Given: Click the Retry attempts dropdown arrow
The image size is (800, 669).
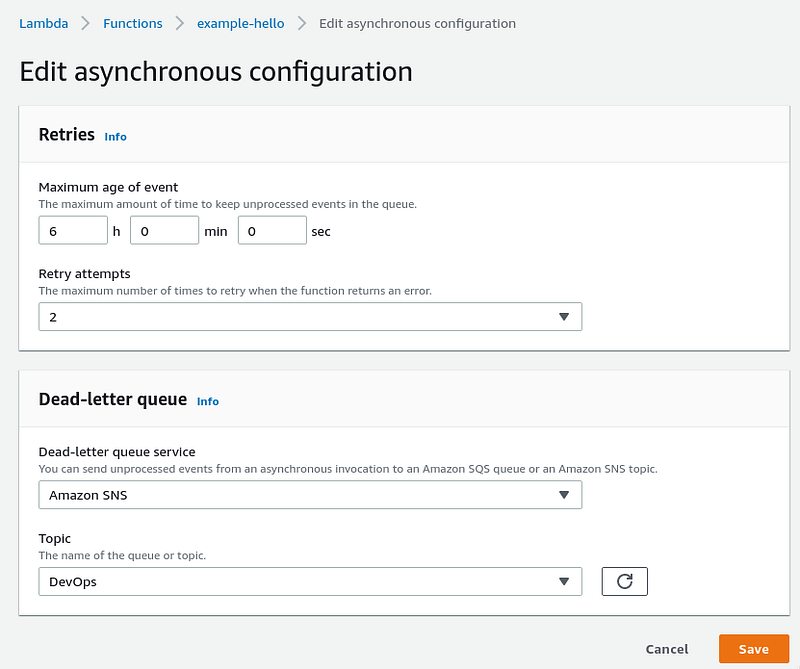Looking at the screenshot, I should pos(564,317).
